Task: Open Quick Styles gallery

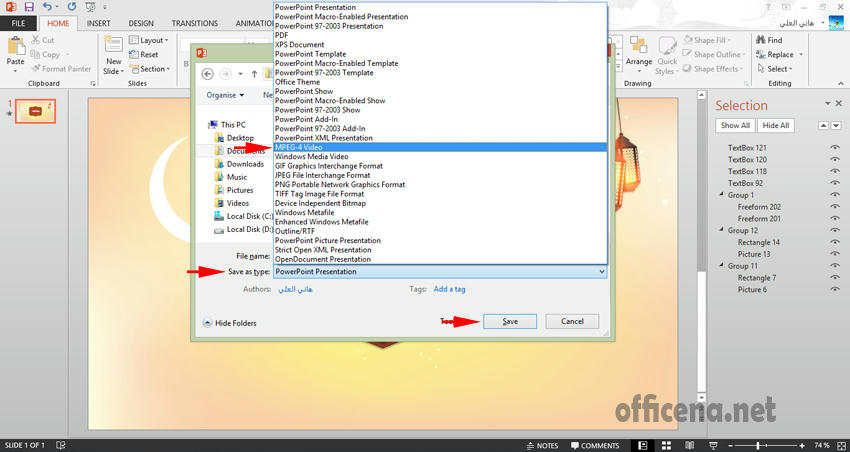Action: point(667,55)
